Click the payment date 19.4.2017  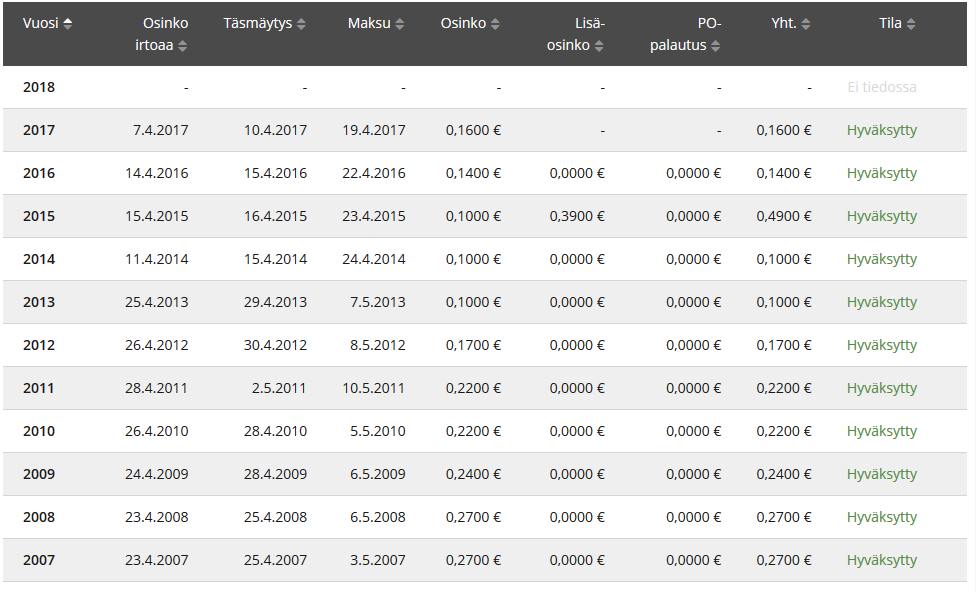click(x=373, y=130)
